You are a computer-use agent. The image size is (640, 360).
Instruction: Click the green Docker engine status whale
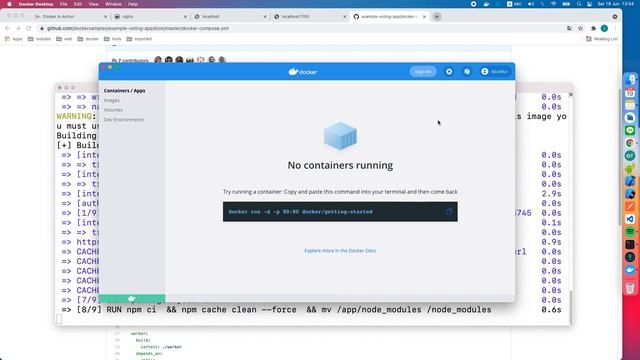click(132, 298)
